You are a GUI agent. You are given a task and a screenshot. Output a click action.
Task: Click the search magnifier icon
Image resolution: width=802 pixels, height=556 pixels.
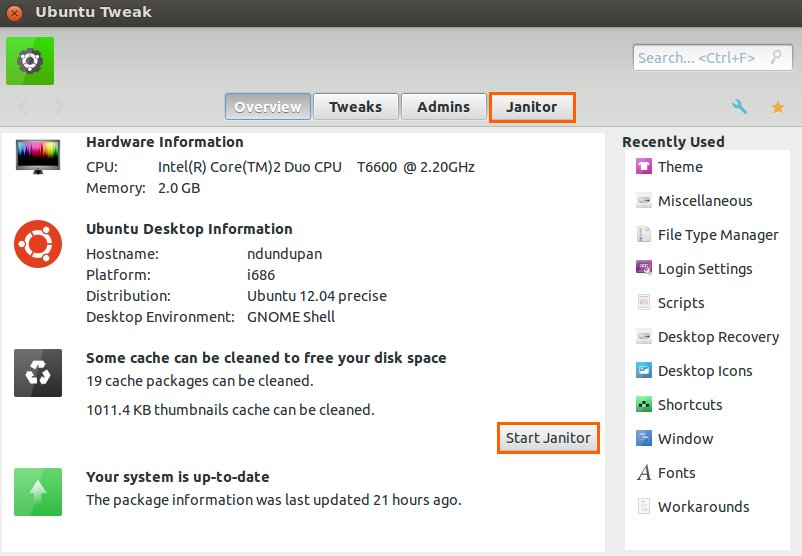[776, 57]
